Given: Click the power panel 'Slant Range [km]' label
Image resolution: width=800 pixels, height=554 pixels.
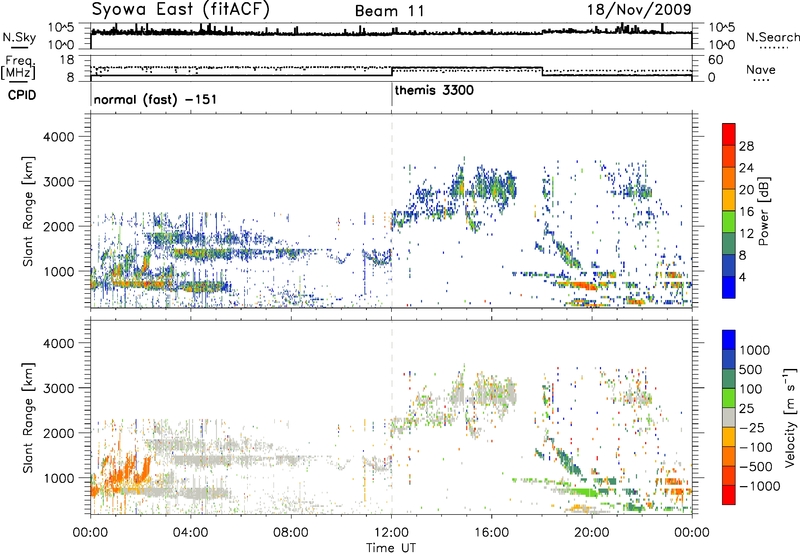Looking at the screenshot, I should pos(28,211).
